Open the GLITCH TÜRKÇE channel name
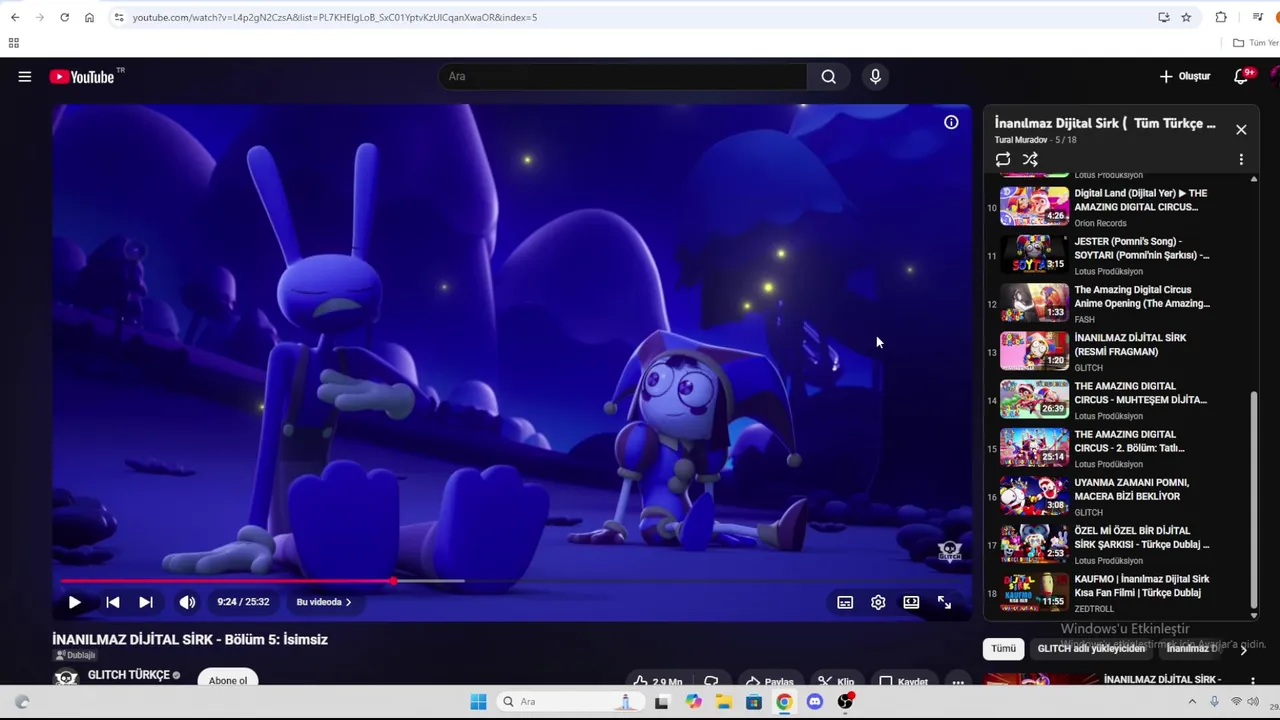This screenshot has height=720, width=1280. pos(128,675)
